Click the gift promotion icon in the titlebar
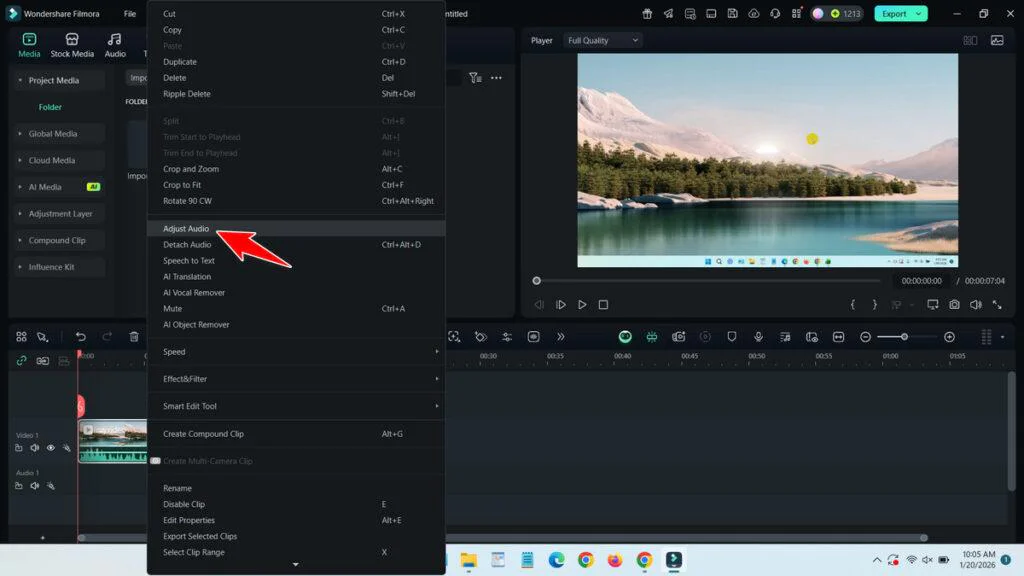Image resolution: width=1024 pixels, height=576 pixels. pos(648,14)
